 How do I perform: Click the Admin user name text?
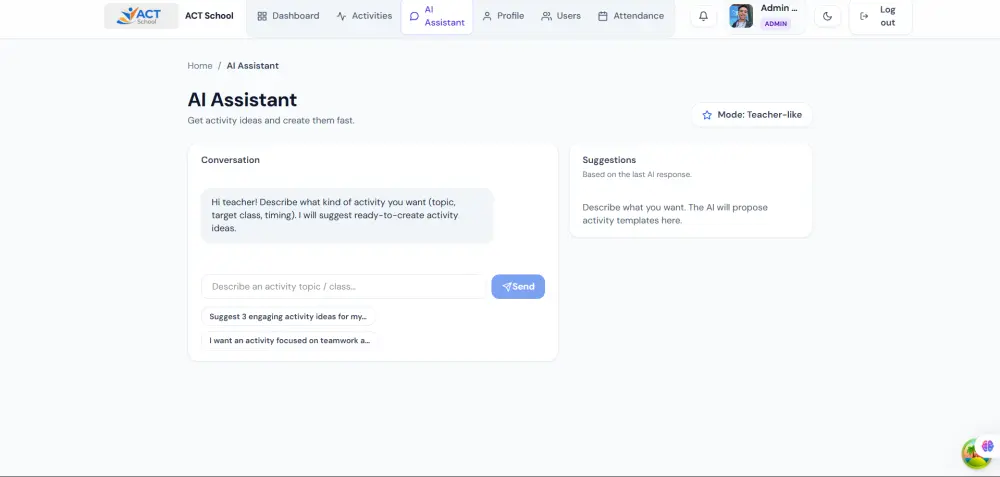tap(779, 8)
